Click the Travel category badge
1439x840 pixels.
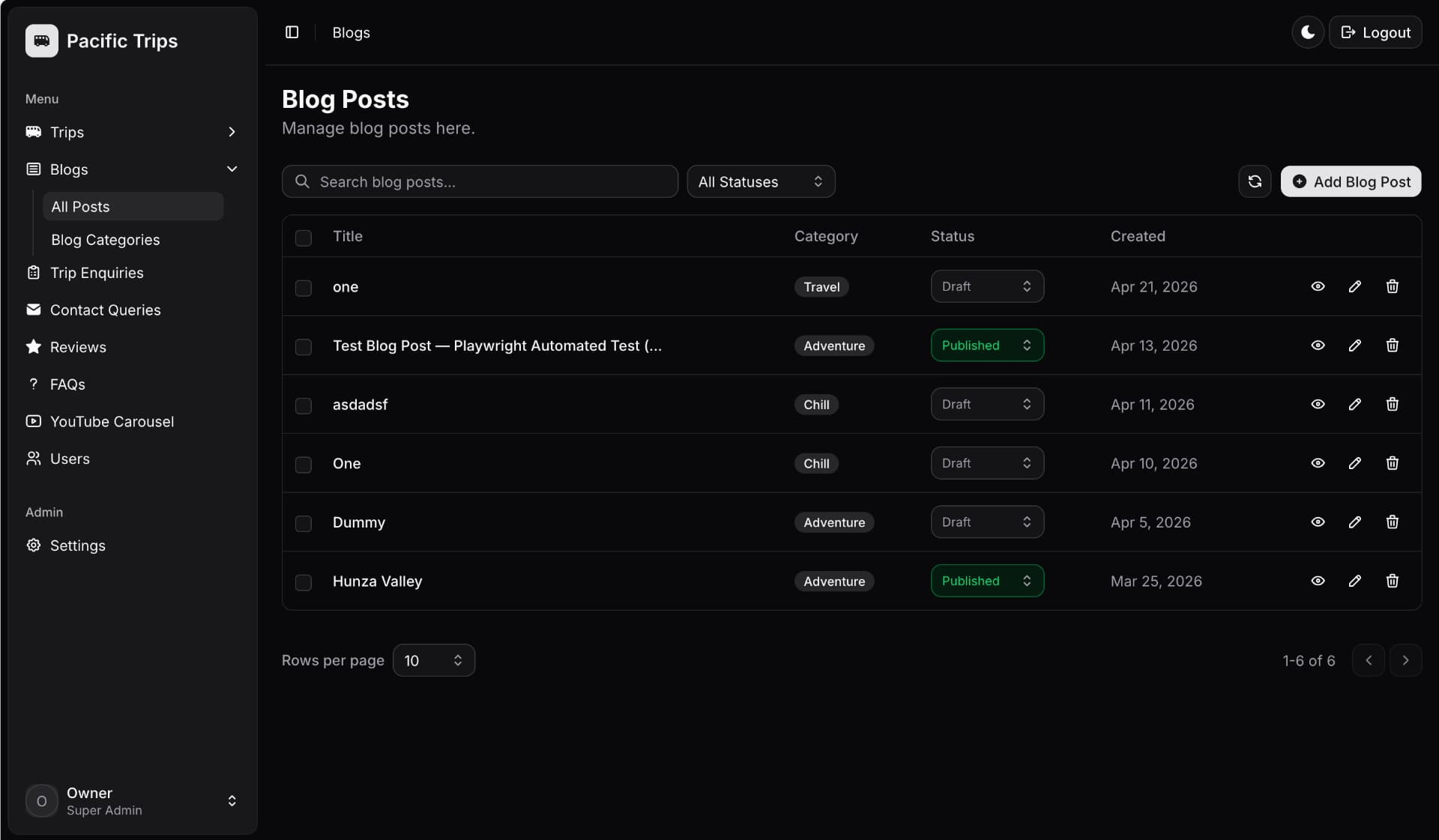pos(821,287)
